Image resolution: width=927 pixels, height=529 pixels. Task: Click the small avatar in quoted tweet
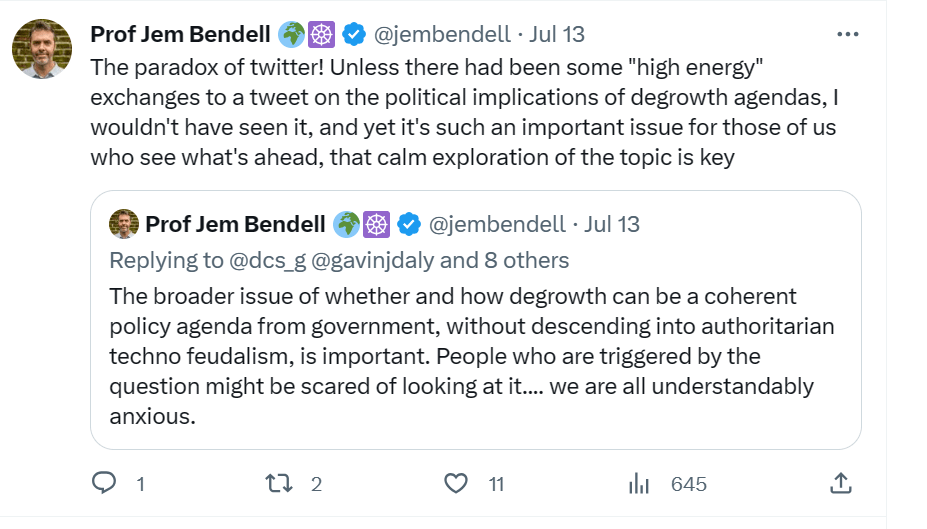123,223
